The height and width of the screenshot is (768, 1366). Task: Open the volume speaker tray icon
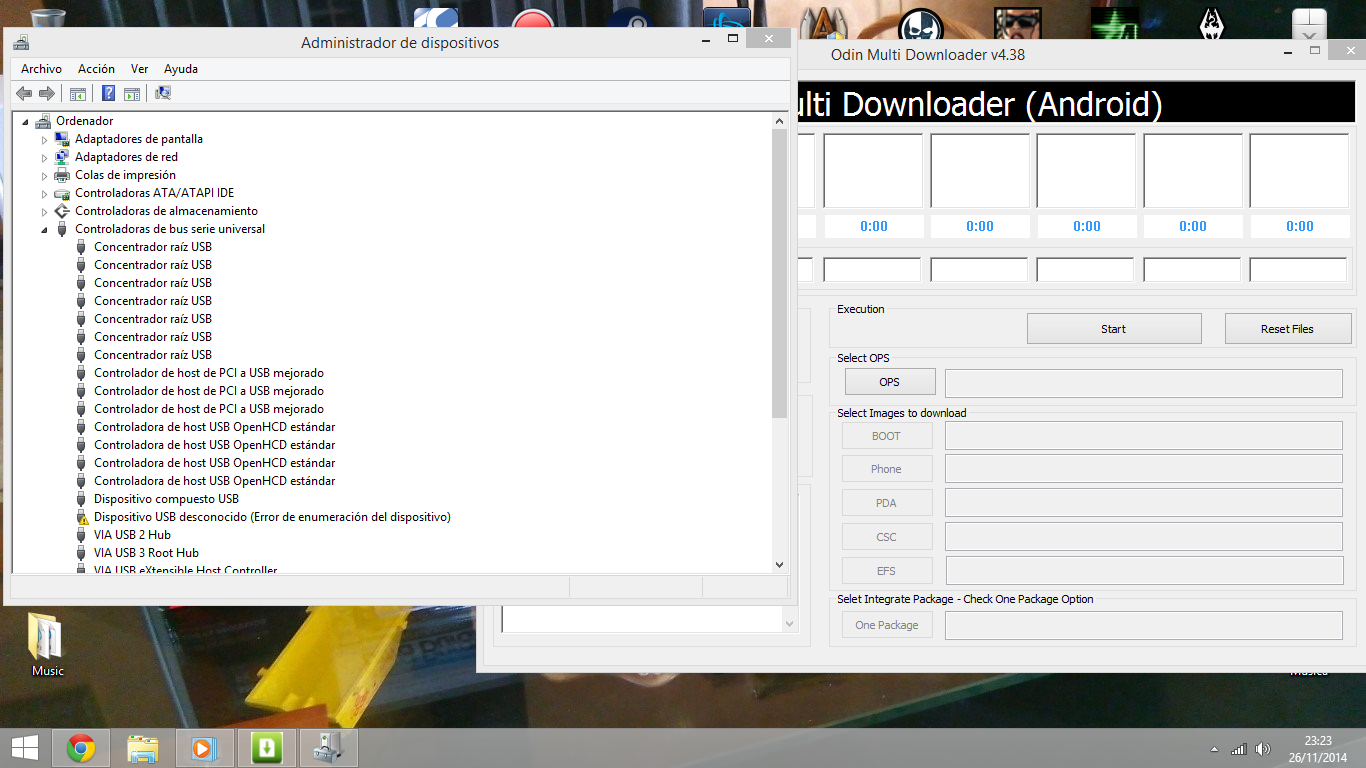click(x=1263, y=749)
